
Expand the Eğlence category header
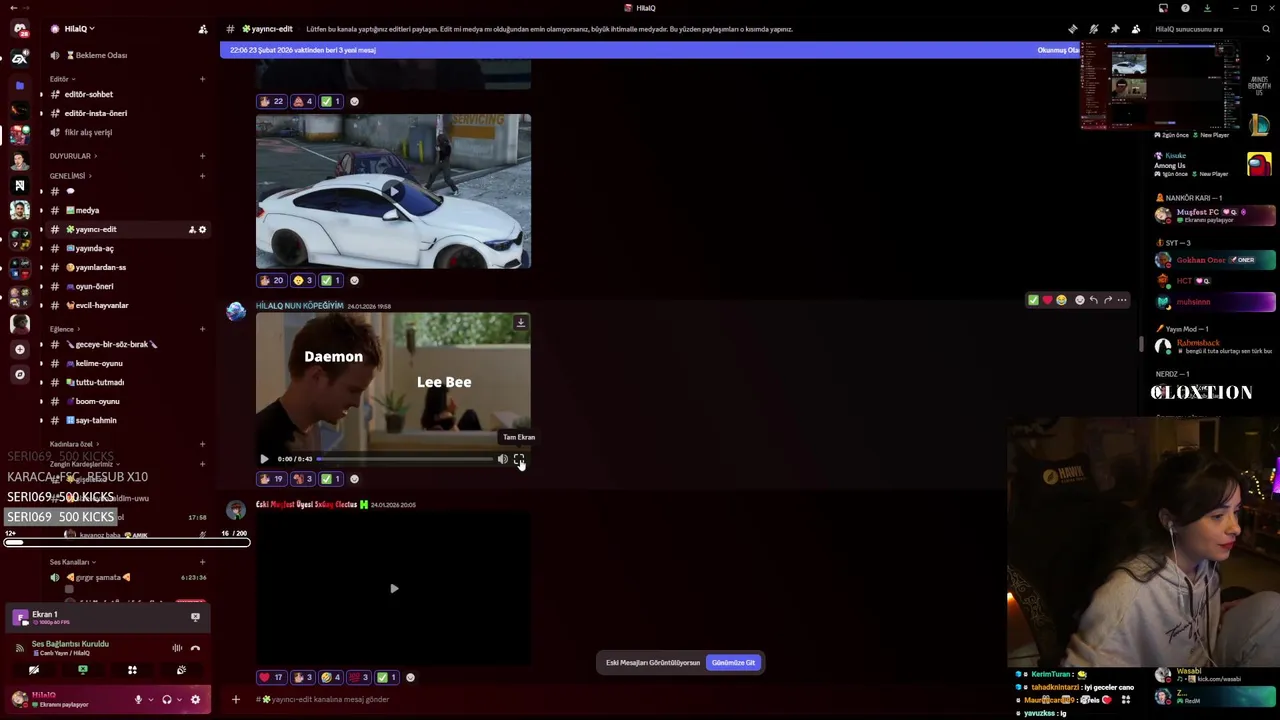[x=64, y=329]
